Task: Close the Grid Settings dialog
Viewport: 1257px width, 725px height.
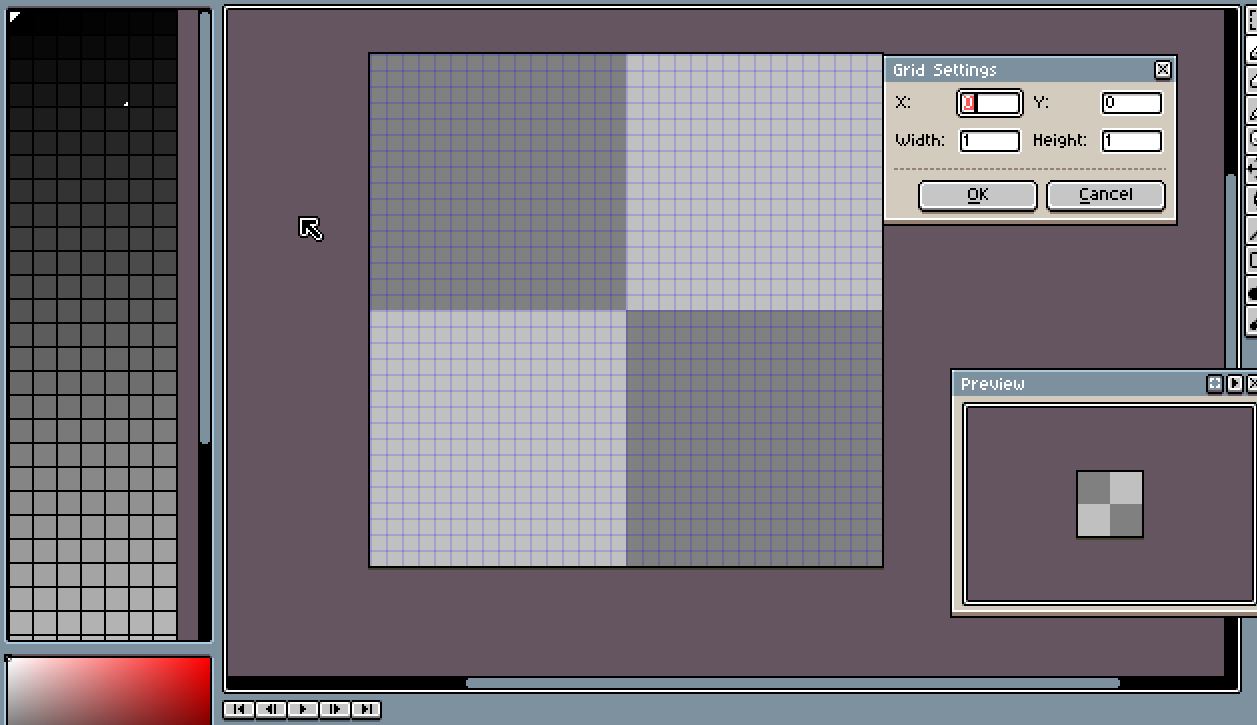Action: [x=1162, y=70]
